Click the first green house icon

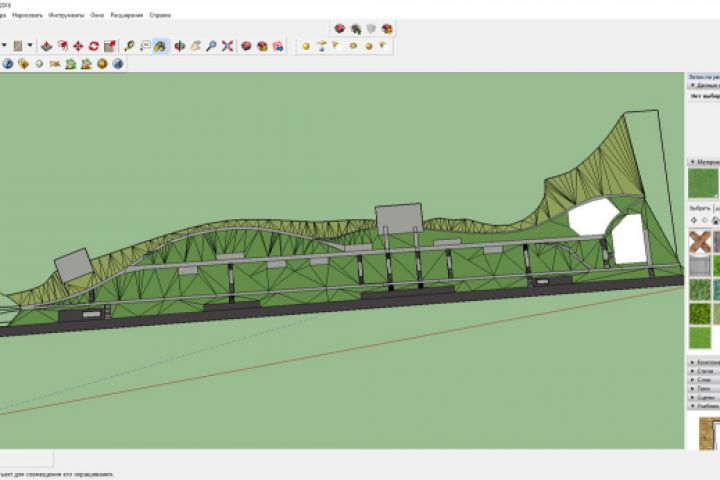tap(71, 64)
